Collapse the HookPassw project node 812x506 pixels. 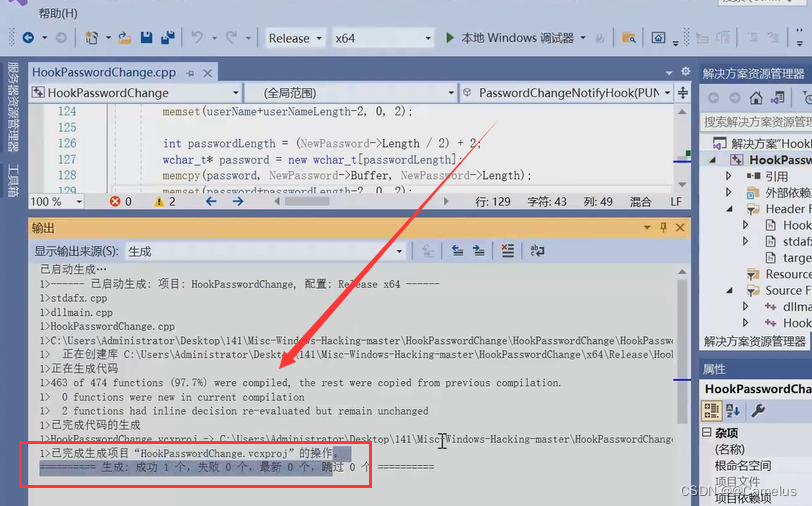tap(713, 160)
